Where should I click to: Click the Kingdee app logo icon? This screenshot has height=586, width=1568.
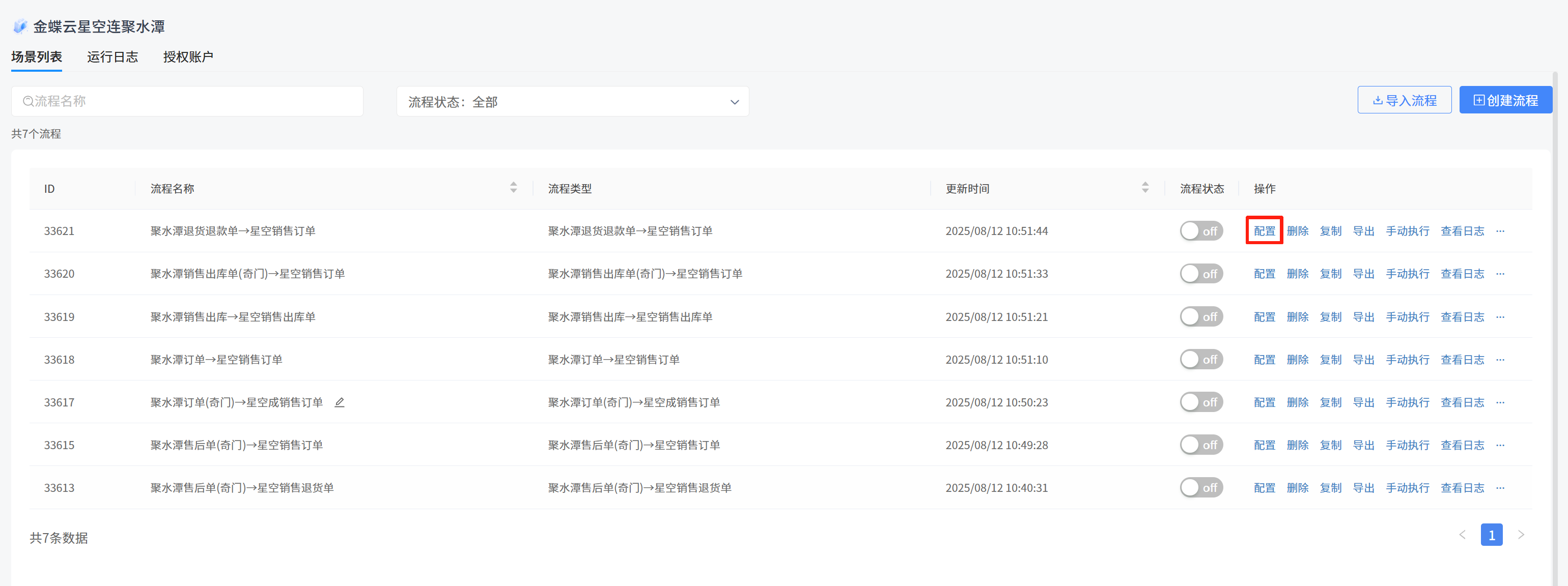pyautogui.click(x=20, y=26)
